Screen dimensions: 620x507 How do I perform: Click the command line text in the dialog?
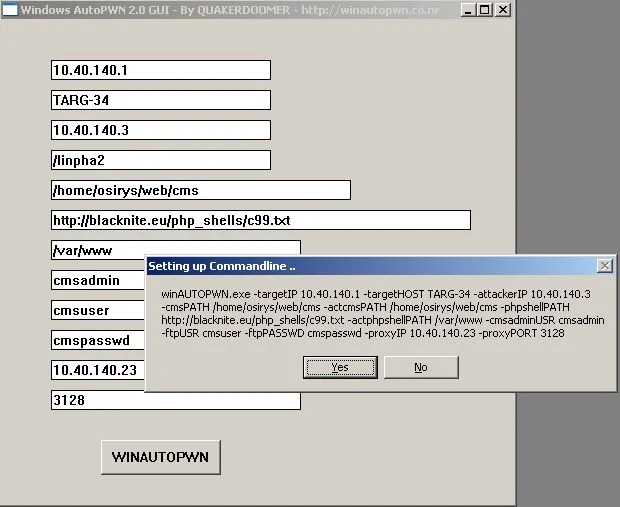tap(383, 314)
